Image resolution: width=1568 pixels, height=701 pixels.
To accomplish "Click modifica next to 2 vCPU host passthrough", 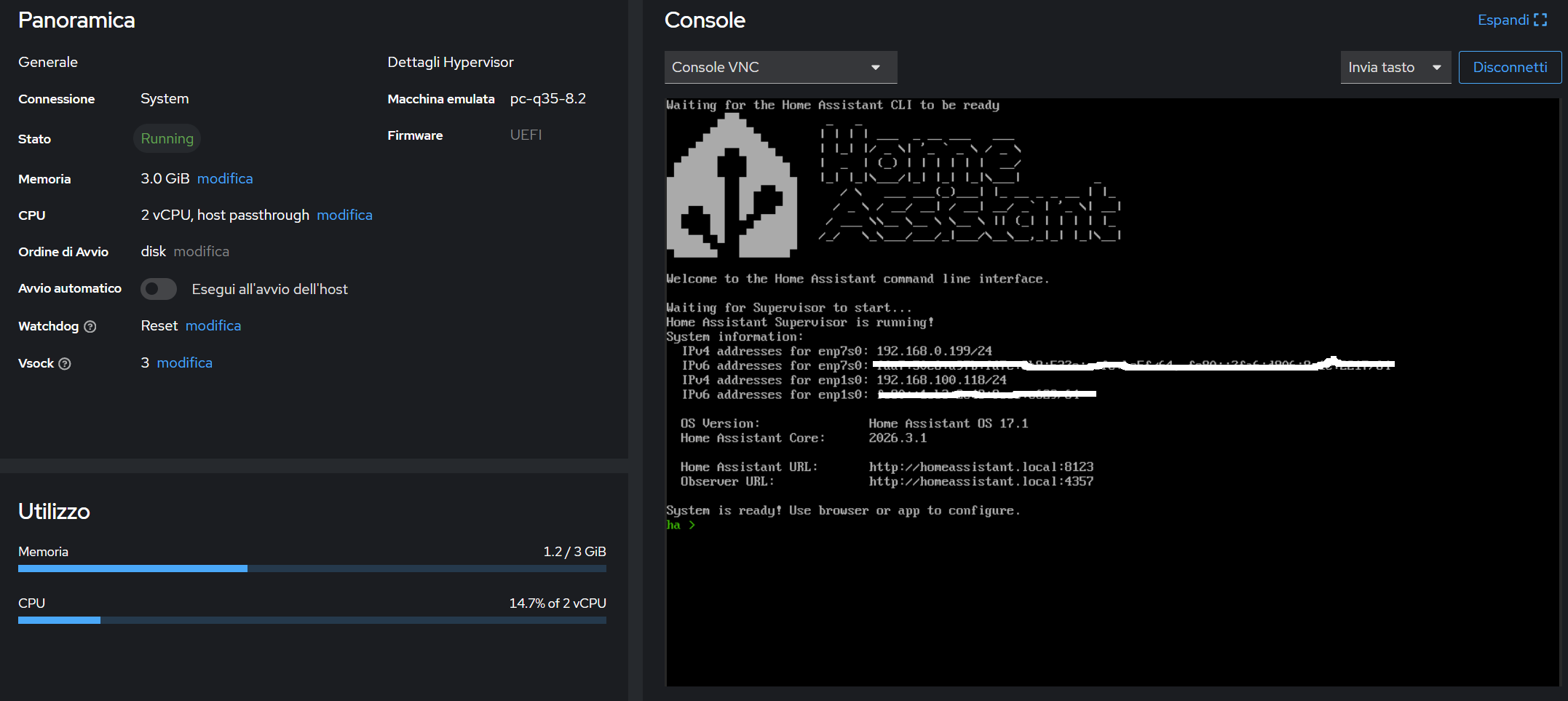I will [344, 215].
